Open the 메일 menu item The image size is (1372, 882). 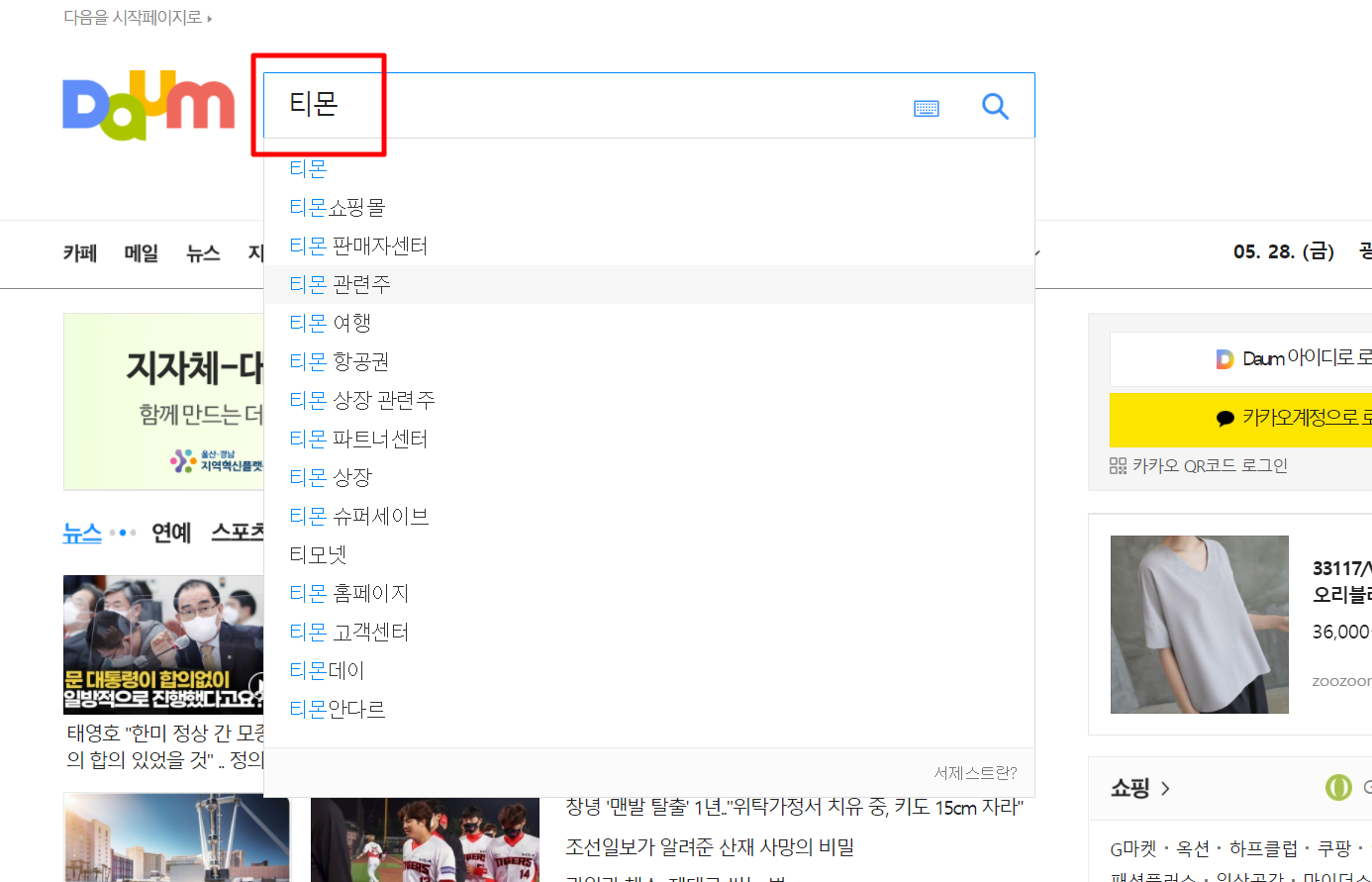coord(142,253)
